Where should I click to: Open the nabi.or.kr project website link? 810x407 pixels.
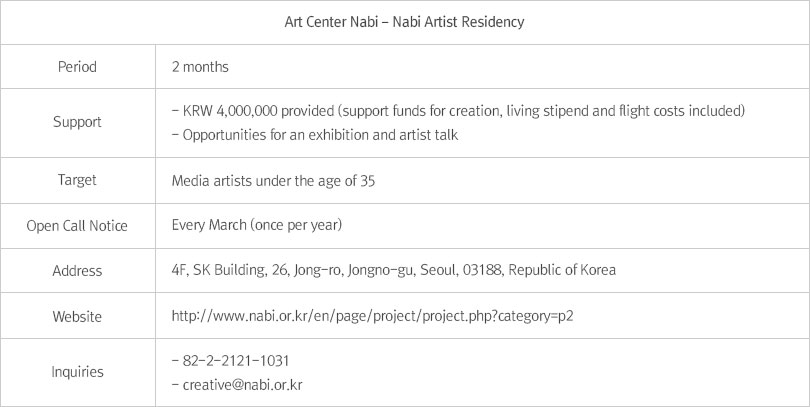372,316
